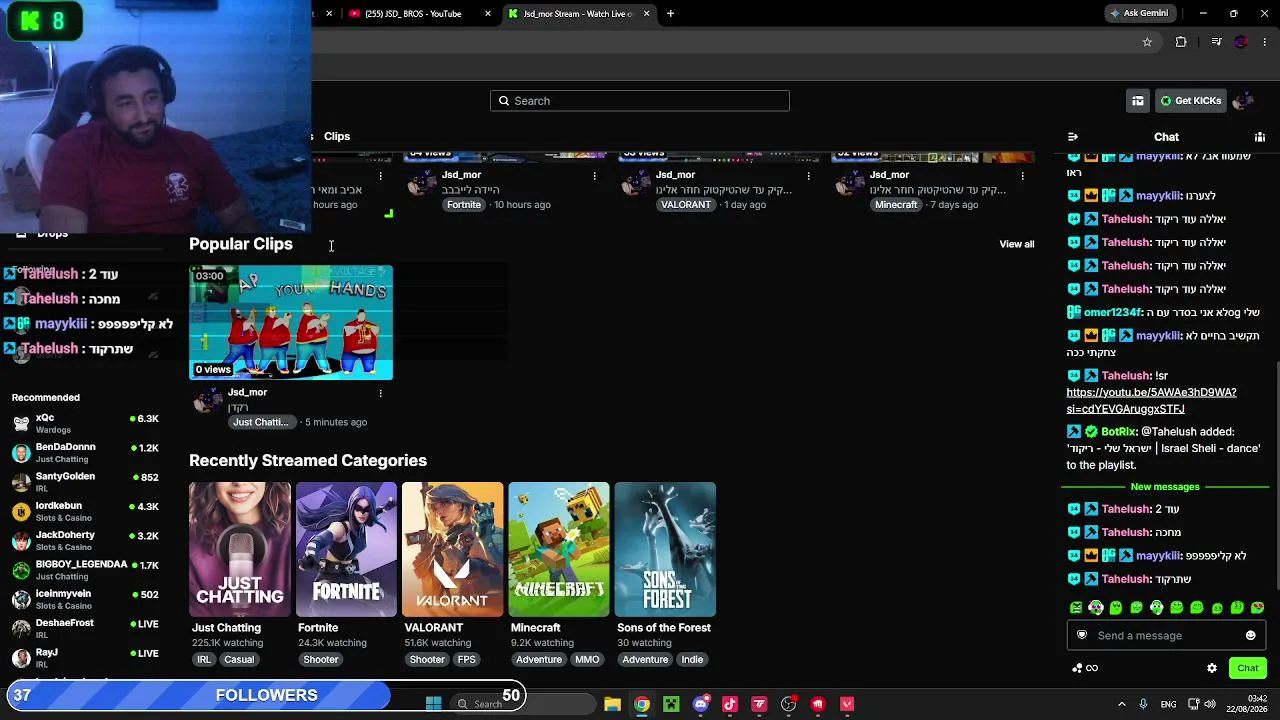Viewport: 1280px width, 720px height.
Task: Click the microphone tray icon
Action: click(1143, 704)
